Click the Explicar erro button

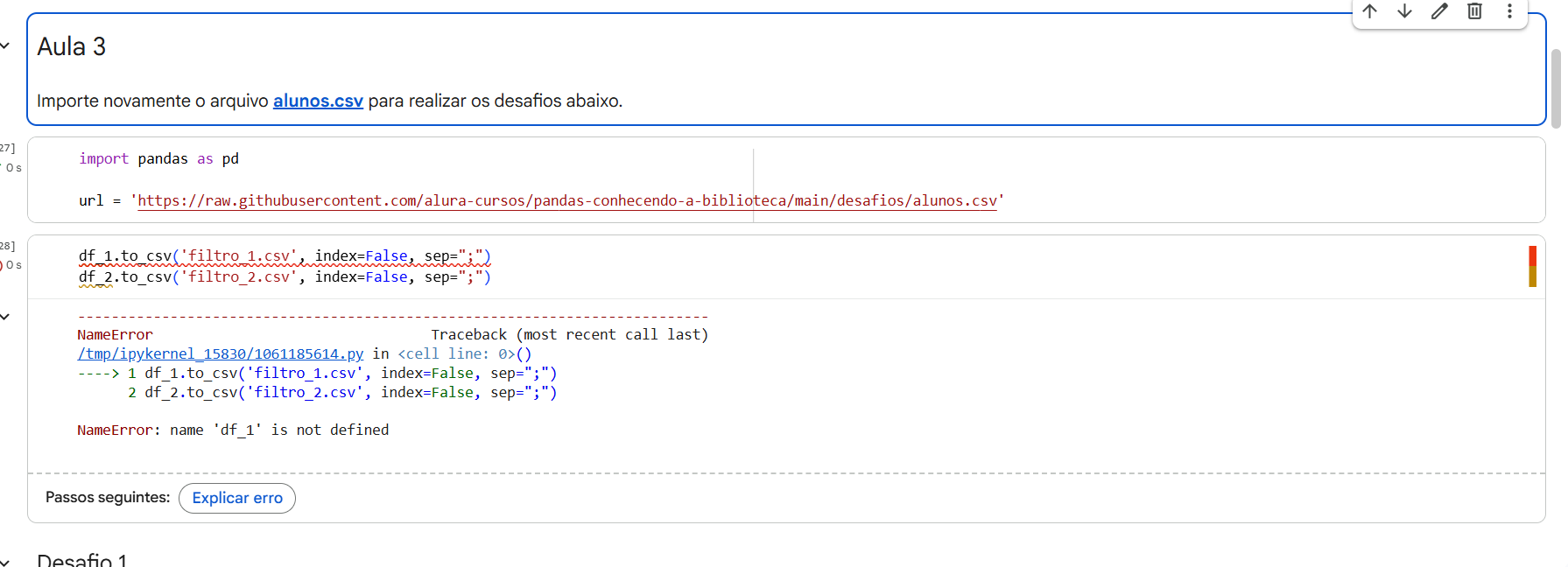[237, 498]
